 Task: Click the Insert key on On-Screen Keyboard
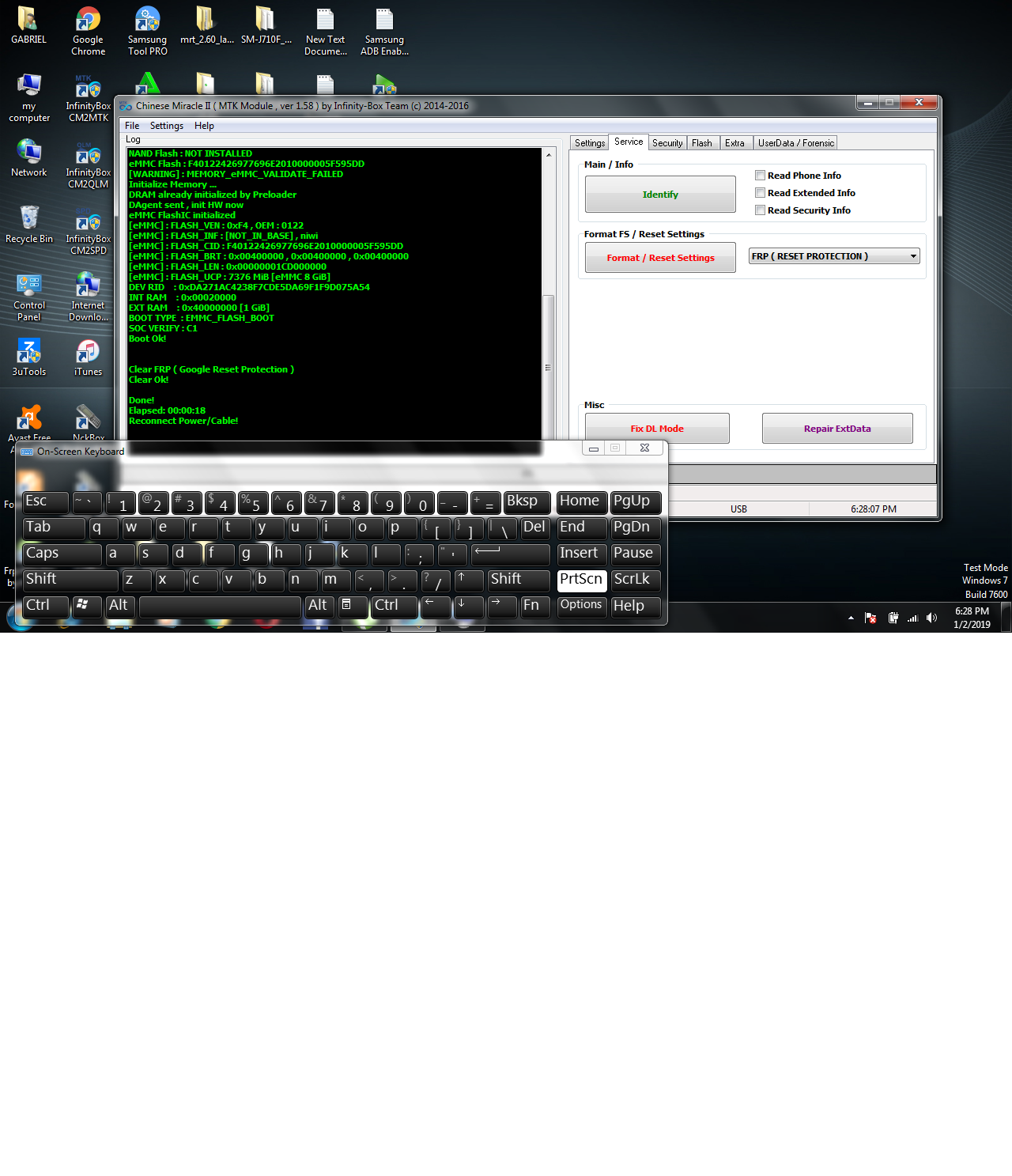click(582, 554)
